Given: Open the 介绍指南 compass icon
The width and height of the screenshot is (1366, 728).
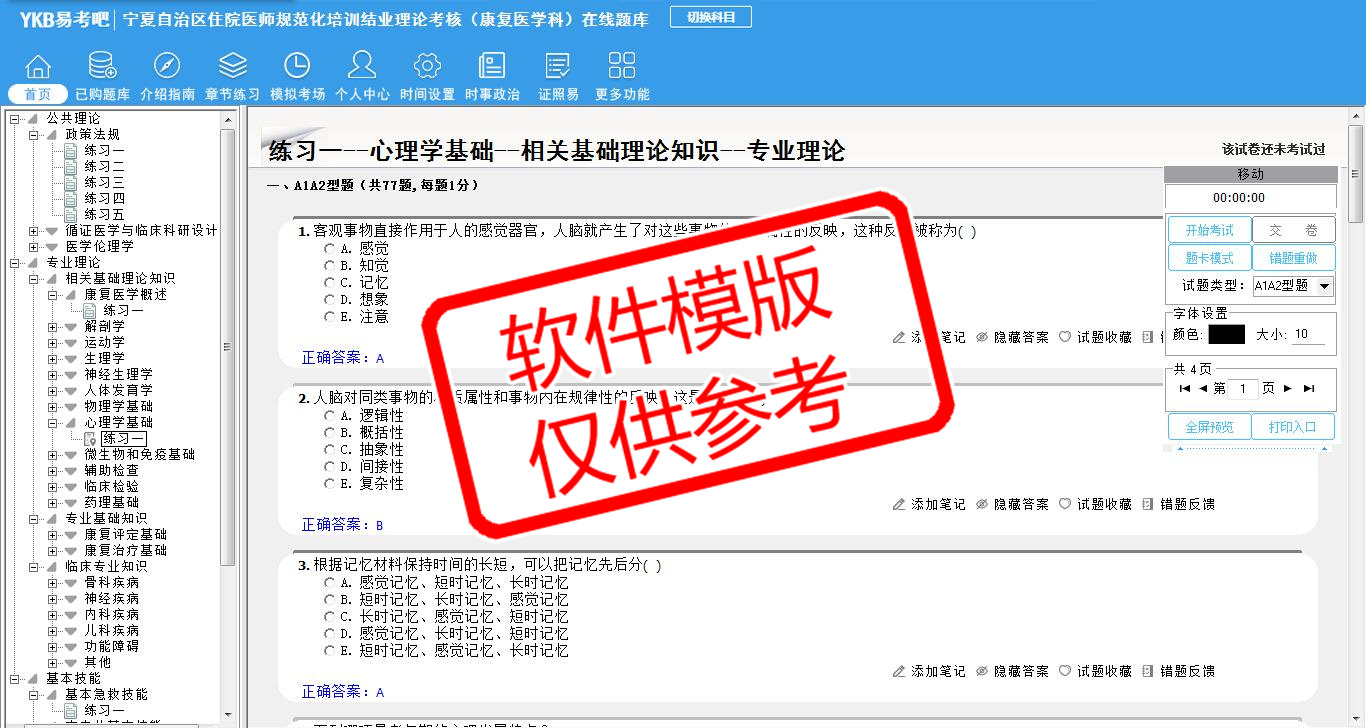Looking at the screenshot, I should [x=167, y=67].
